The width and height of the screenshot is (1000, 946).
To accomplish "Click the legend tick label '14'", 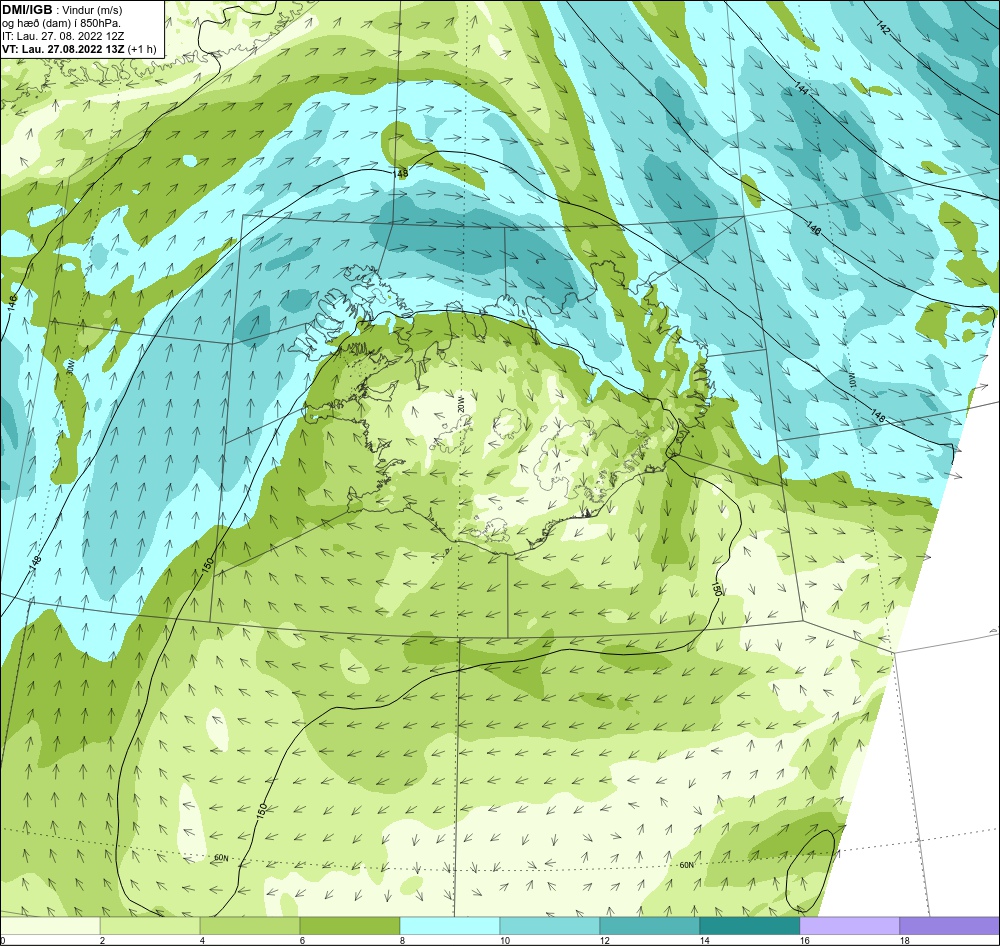I will pyautogui.click(x=705, y=940).
